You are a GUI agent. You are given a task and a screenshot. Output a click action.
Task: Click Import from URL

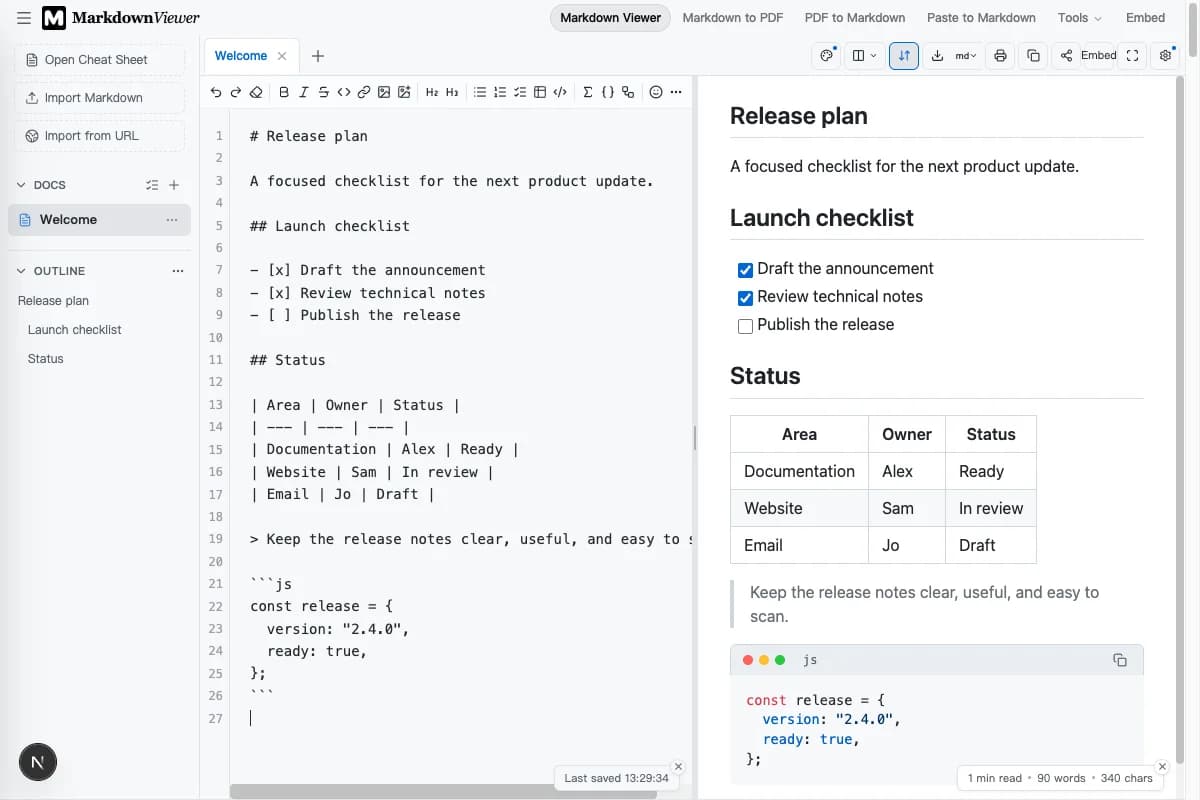[100, 136]
